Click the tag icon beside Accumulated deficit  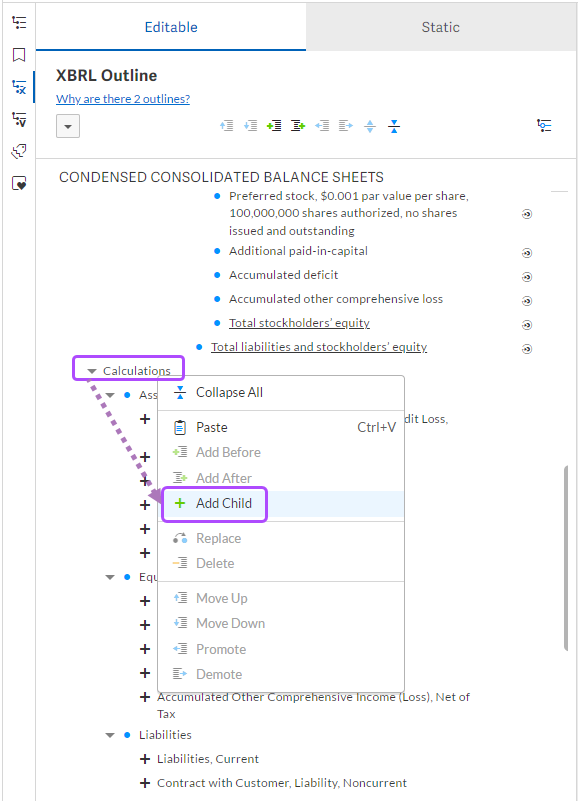pyautogui.click(x=527, y=277)
